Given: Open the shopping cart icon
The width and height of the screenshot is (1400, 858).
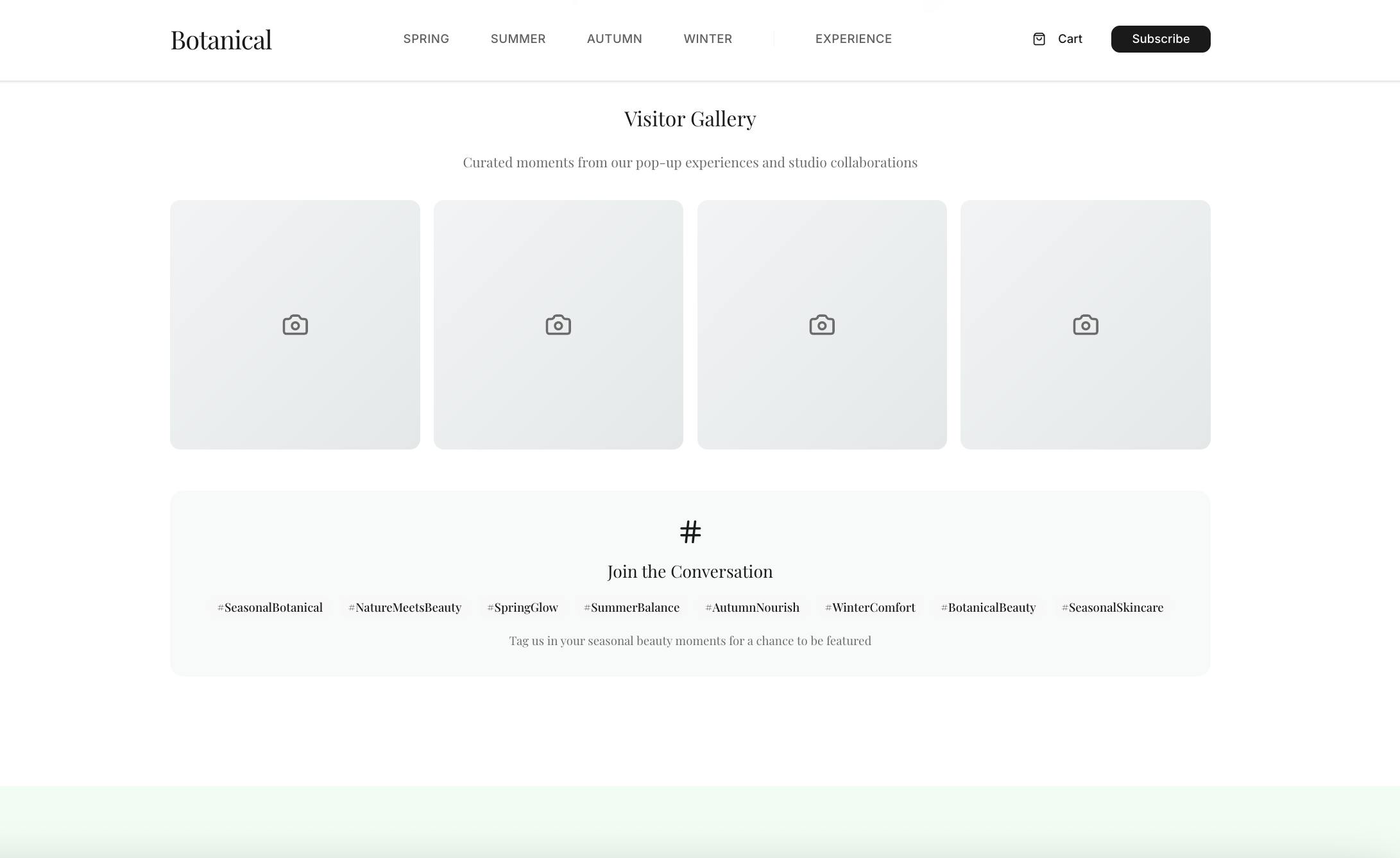Looking at the screenshot, I should pyautogui.click(x=1039, y=39).
